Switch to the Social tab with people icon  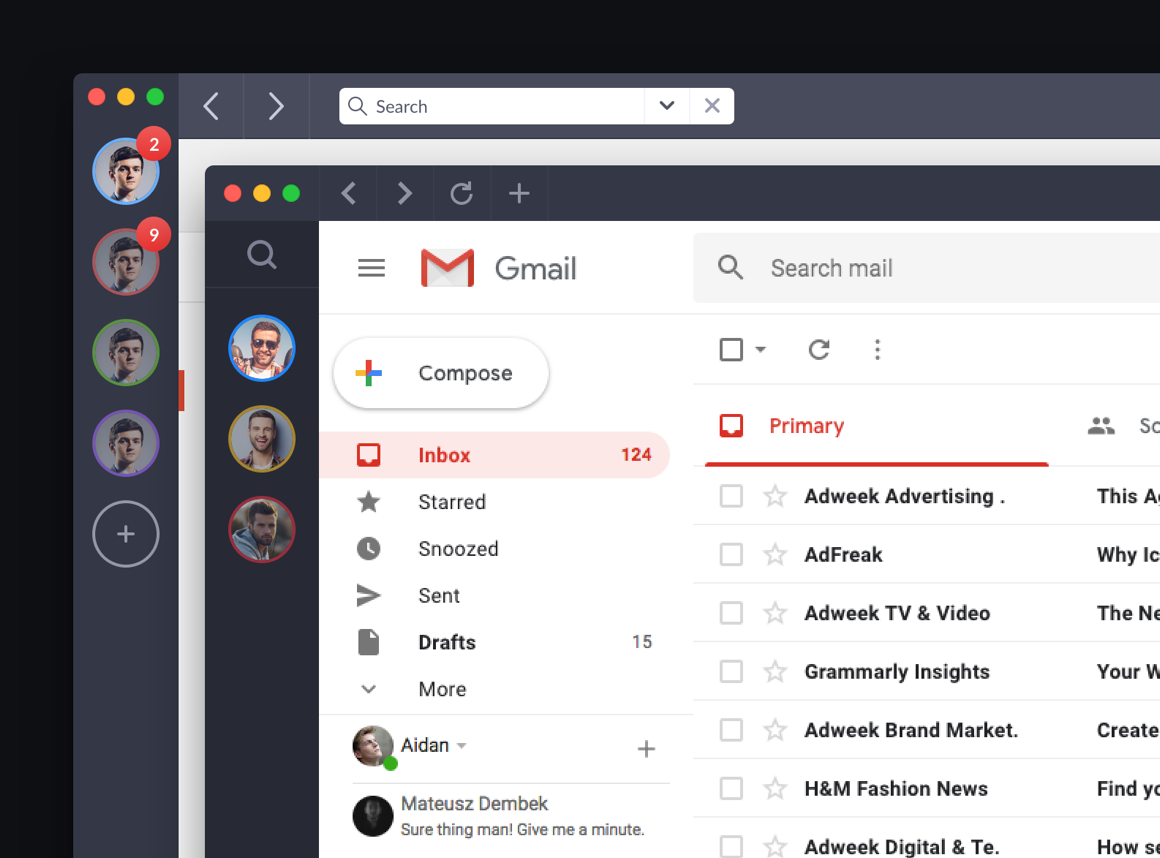click(x=1122, y=426)
